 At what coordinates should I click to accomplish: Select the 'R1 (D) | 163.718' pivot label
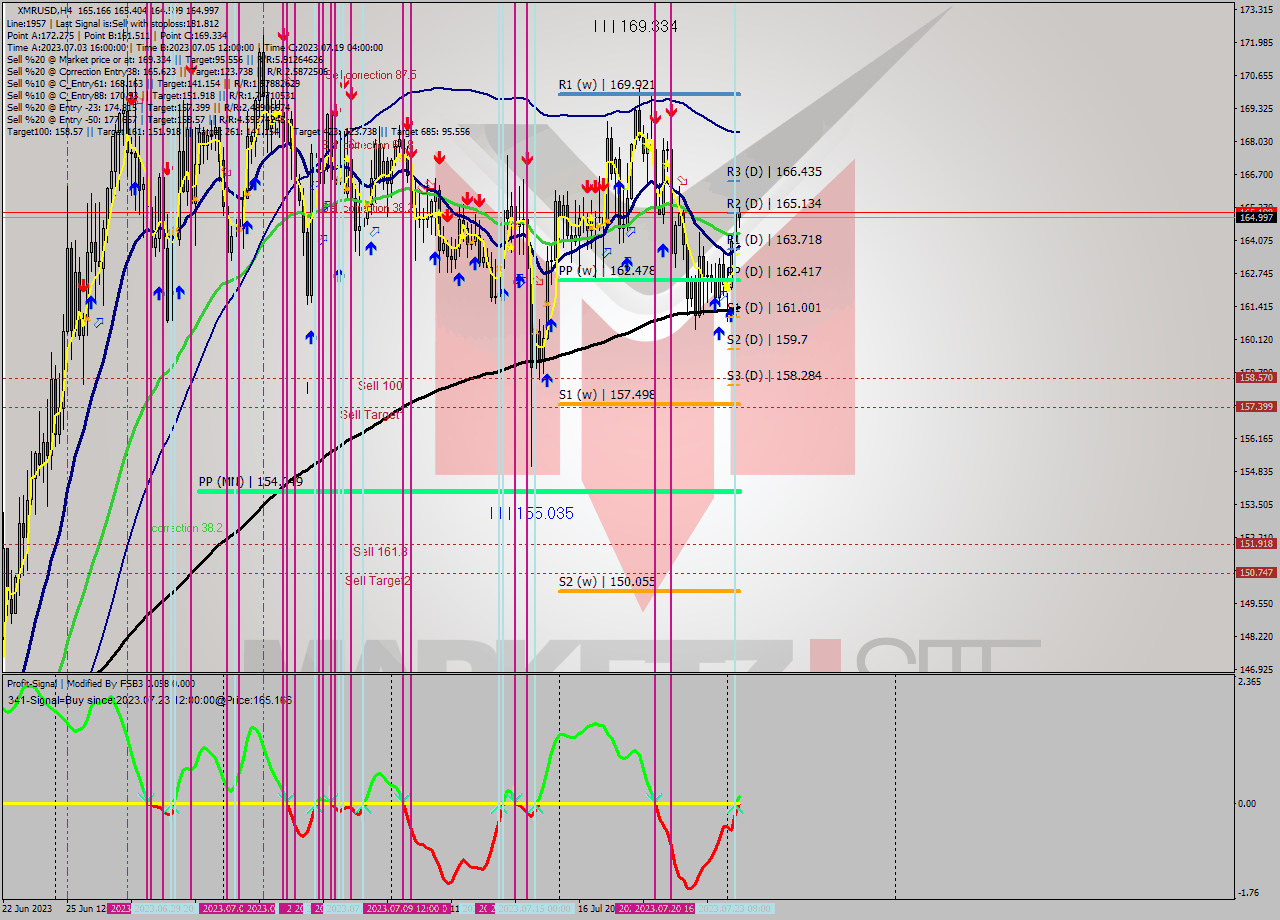(774, 240)
